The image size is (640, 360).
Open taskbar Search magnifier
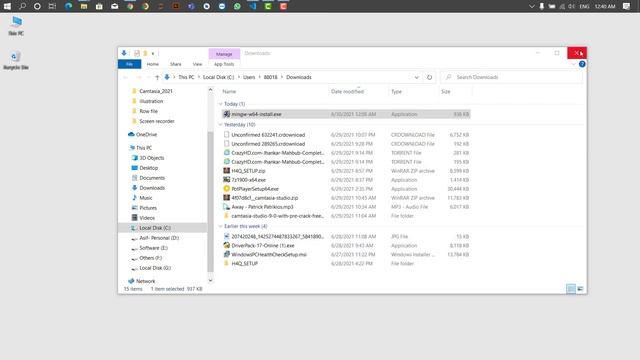point(22,6)
